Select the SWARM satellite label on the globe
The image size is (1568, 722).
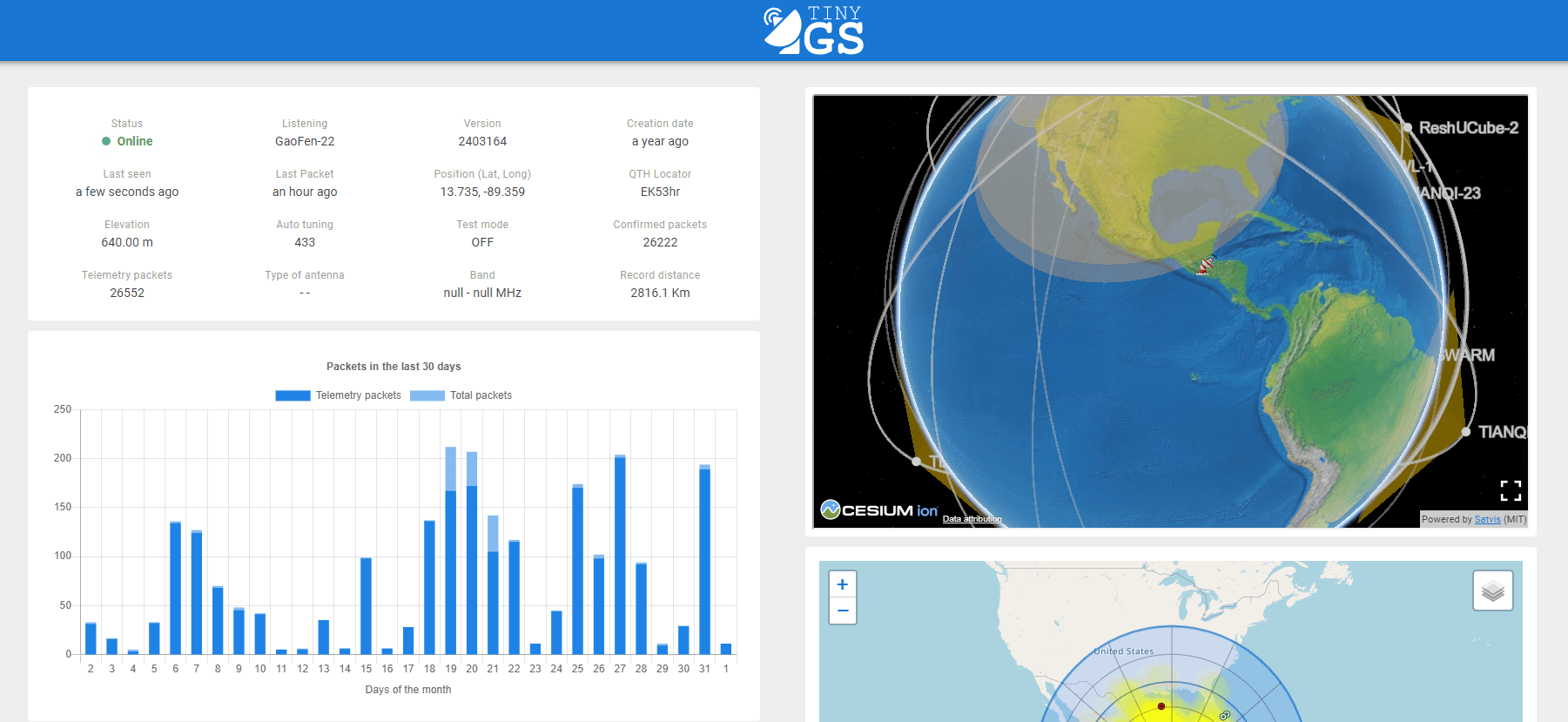pyautogui.click(x=1467, y=355)
